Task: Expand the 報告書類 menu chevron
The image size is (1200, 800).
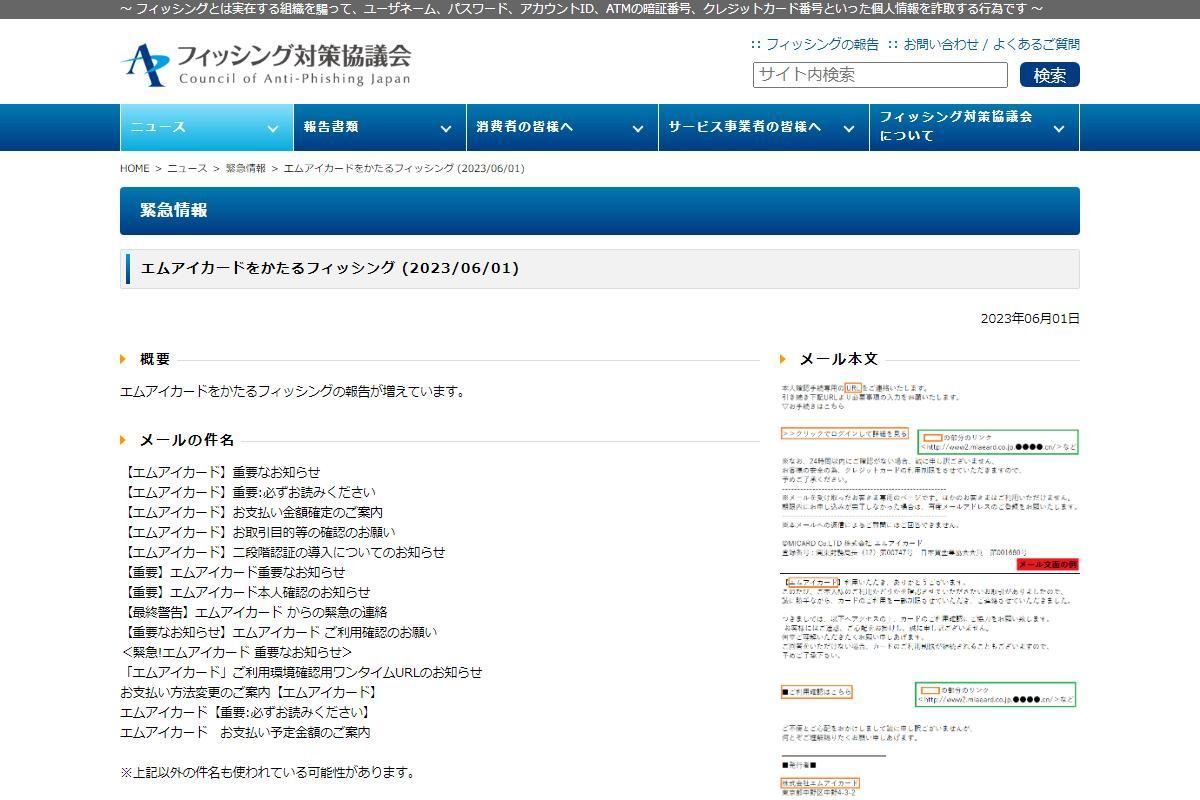Action: tap(446, 128)
